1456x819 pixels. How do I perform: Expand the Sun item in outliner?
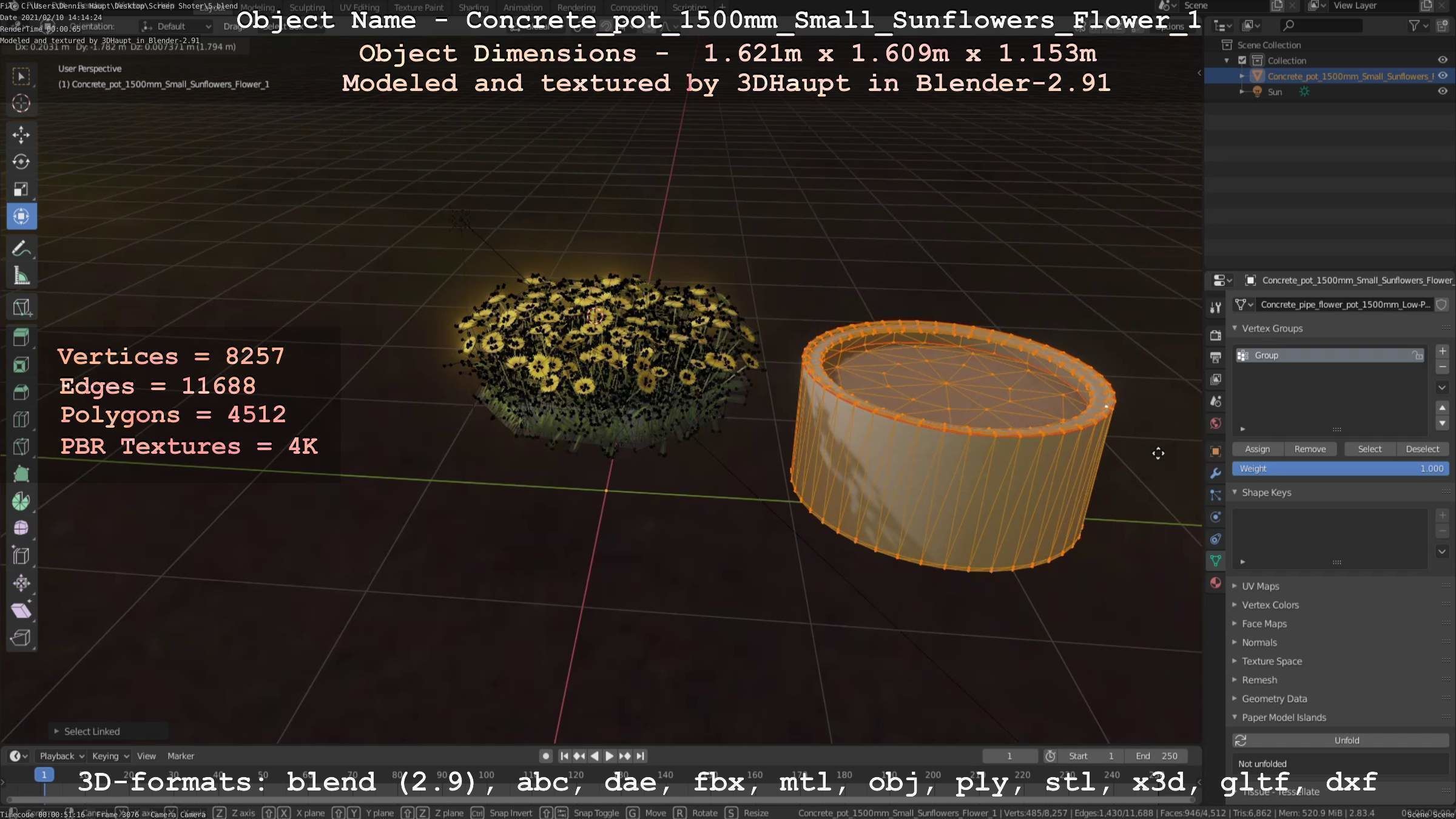[1242, 92]
